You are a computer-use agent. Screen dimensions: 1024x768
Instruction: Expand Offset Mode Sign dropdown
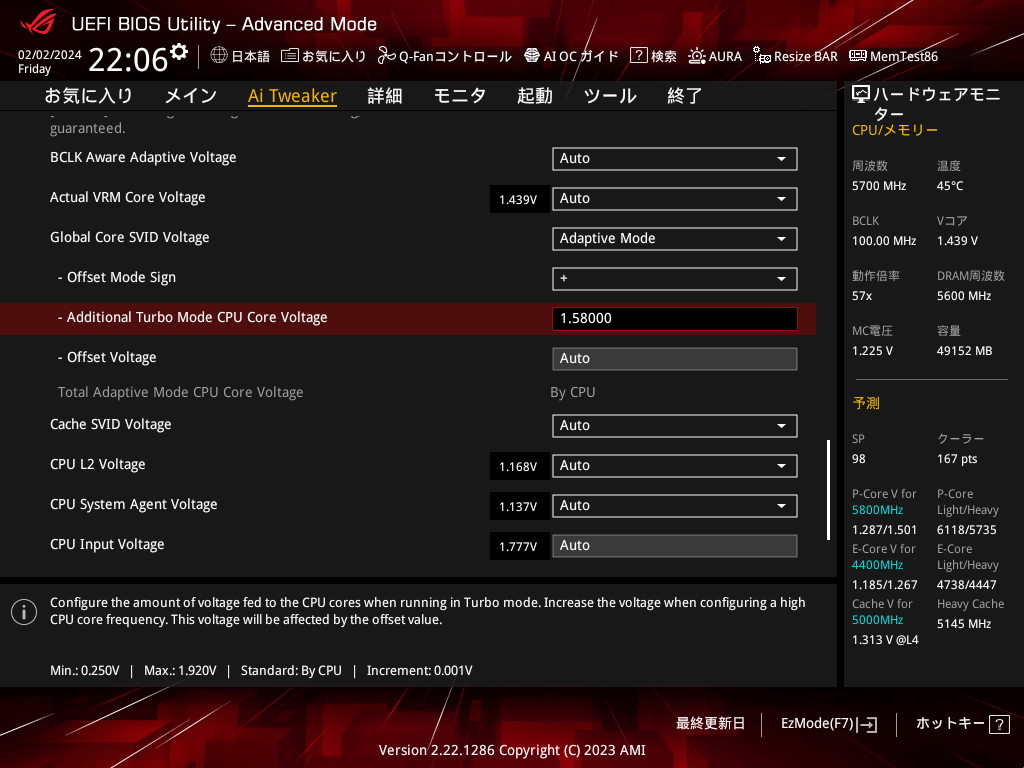[674, 279]
